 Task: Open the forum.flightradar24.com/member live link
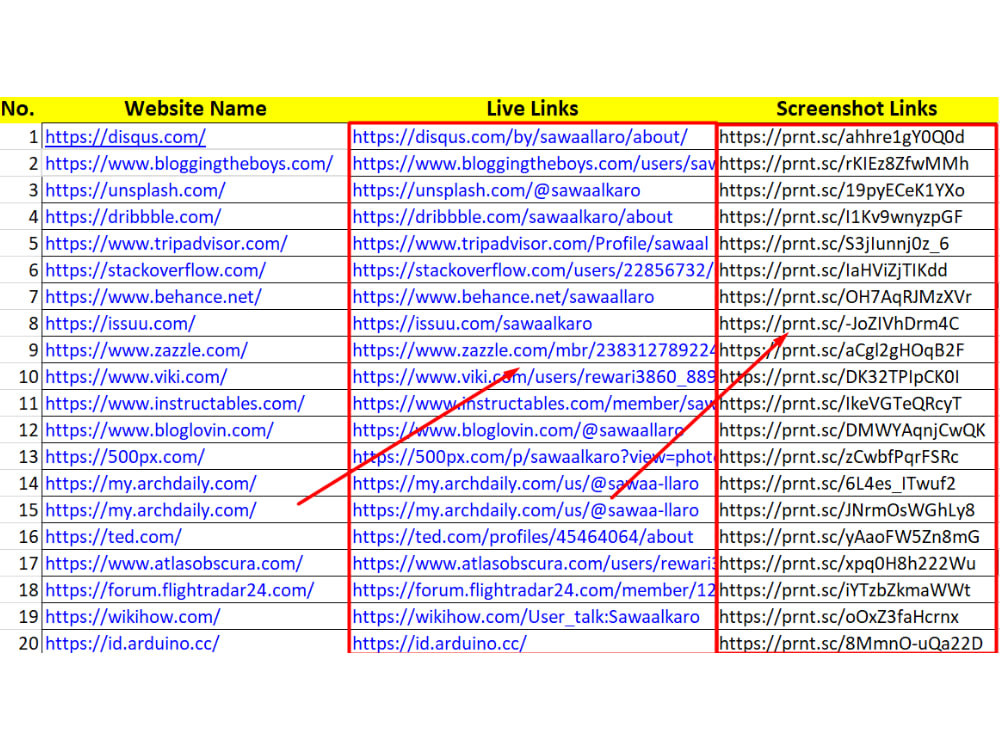click(533, 591)
